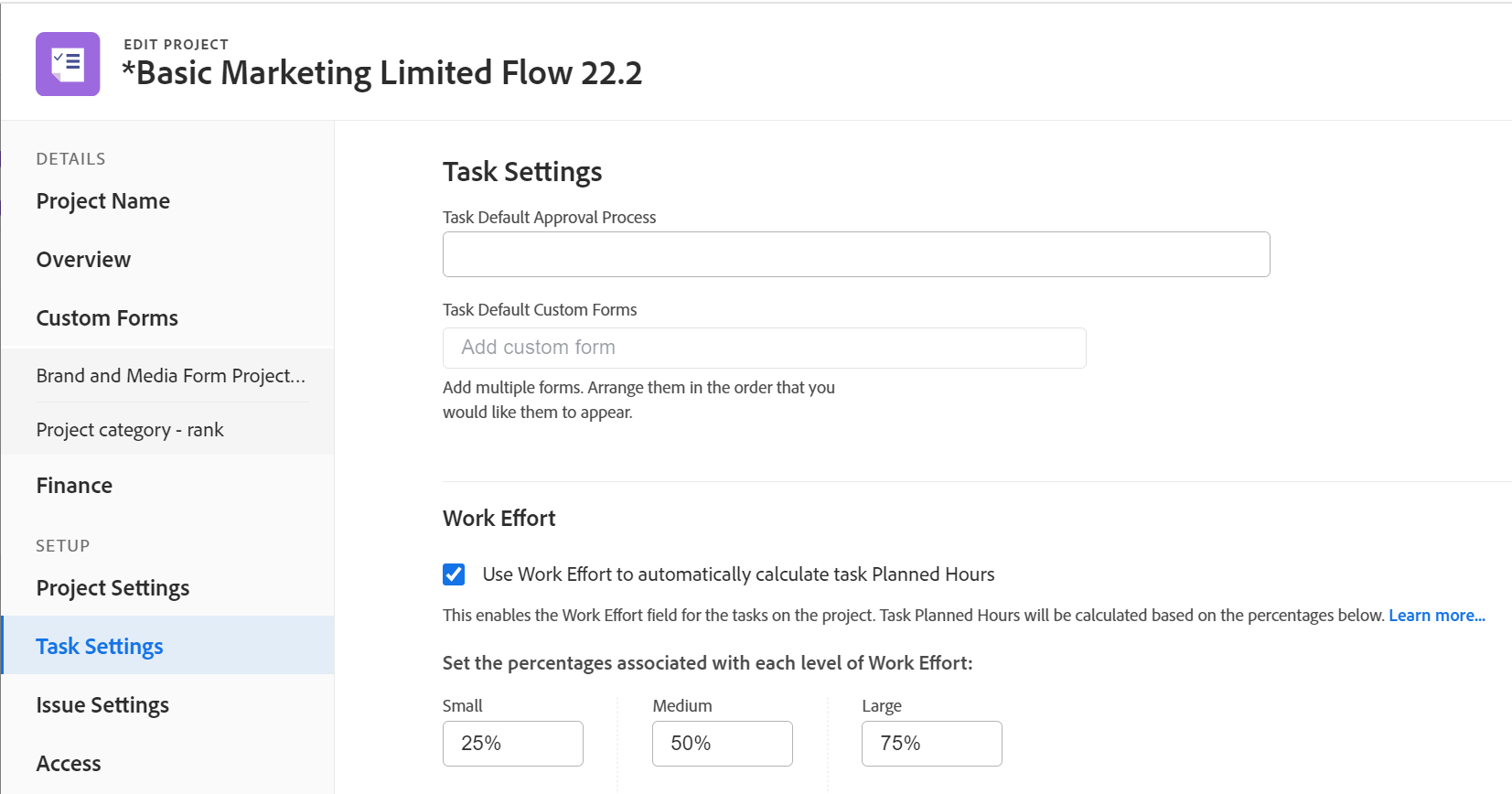Click the Medium percentage input field
1512x794 pixels.
tap(722, 744)
